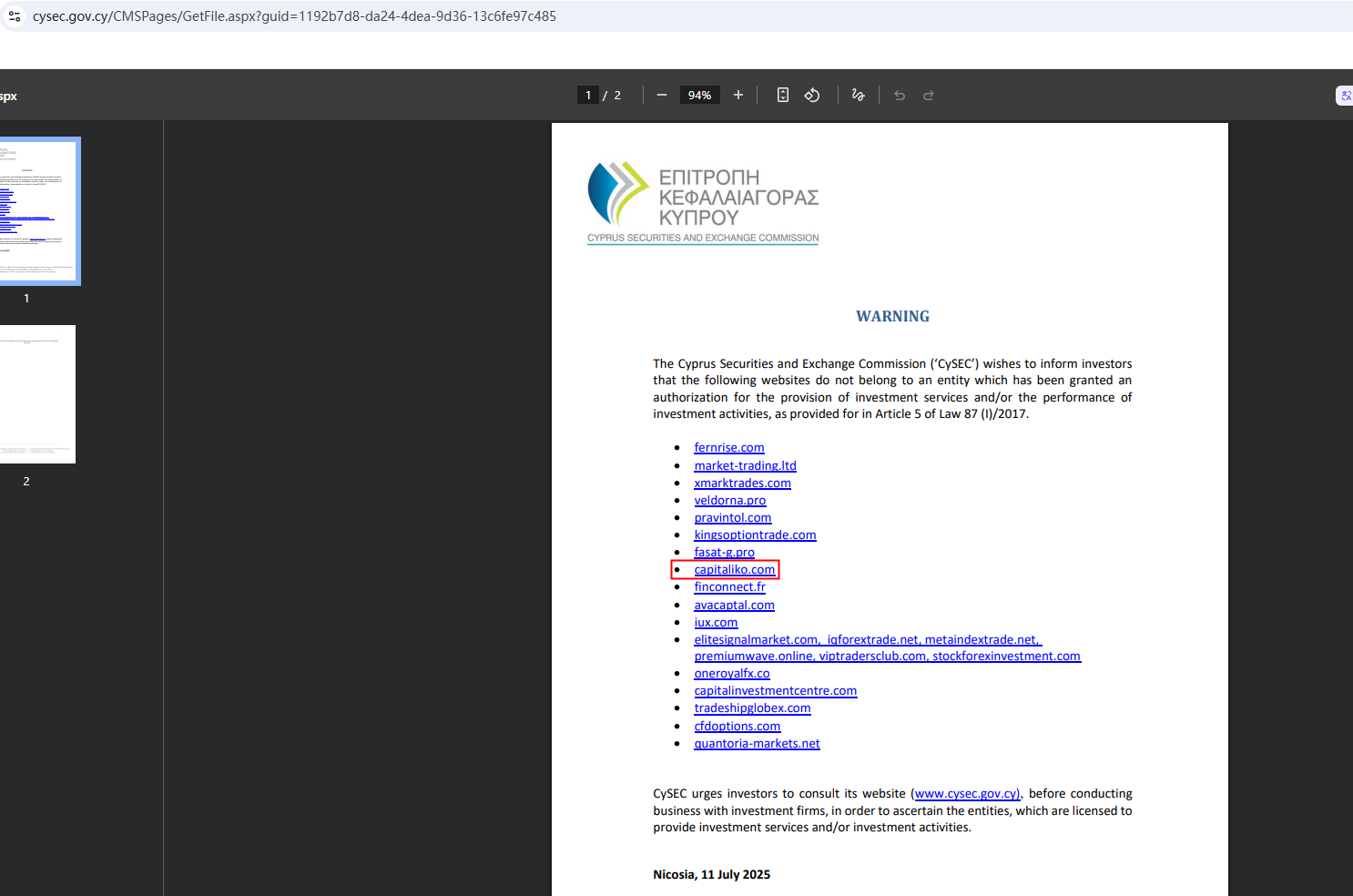Screen dimensions: 1353x896
Task: Open the iux.com link
Action: tap(716, 623)
